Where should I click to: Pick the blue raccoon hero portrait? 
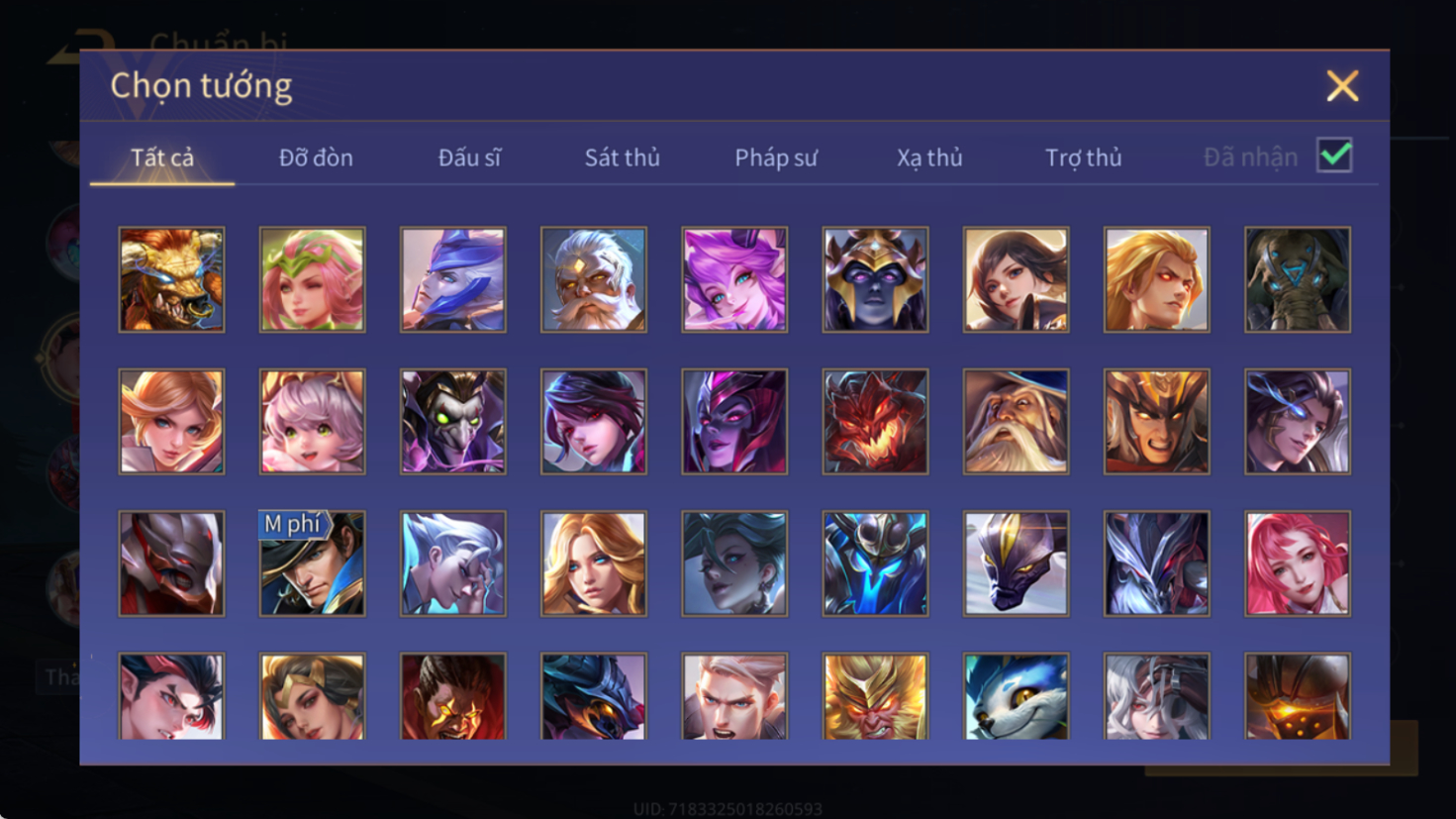point(1016,696)
